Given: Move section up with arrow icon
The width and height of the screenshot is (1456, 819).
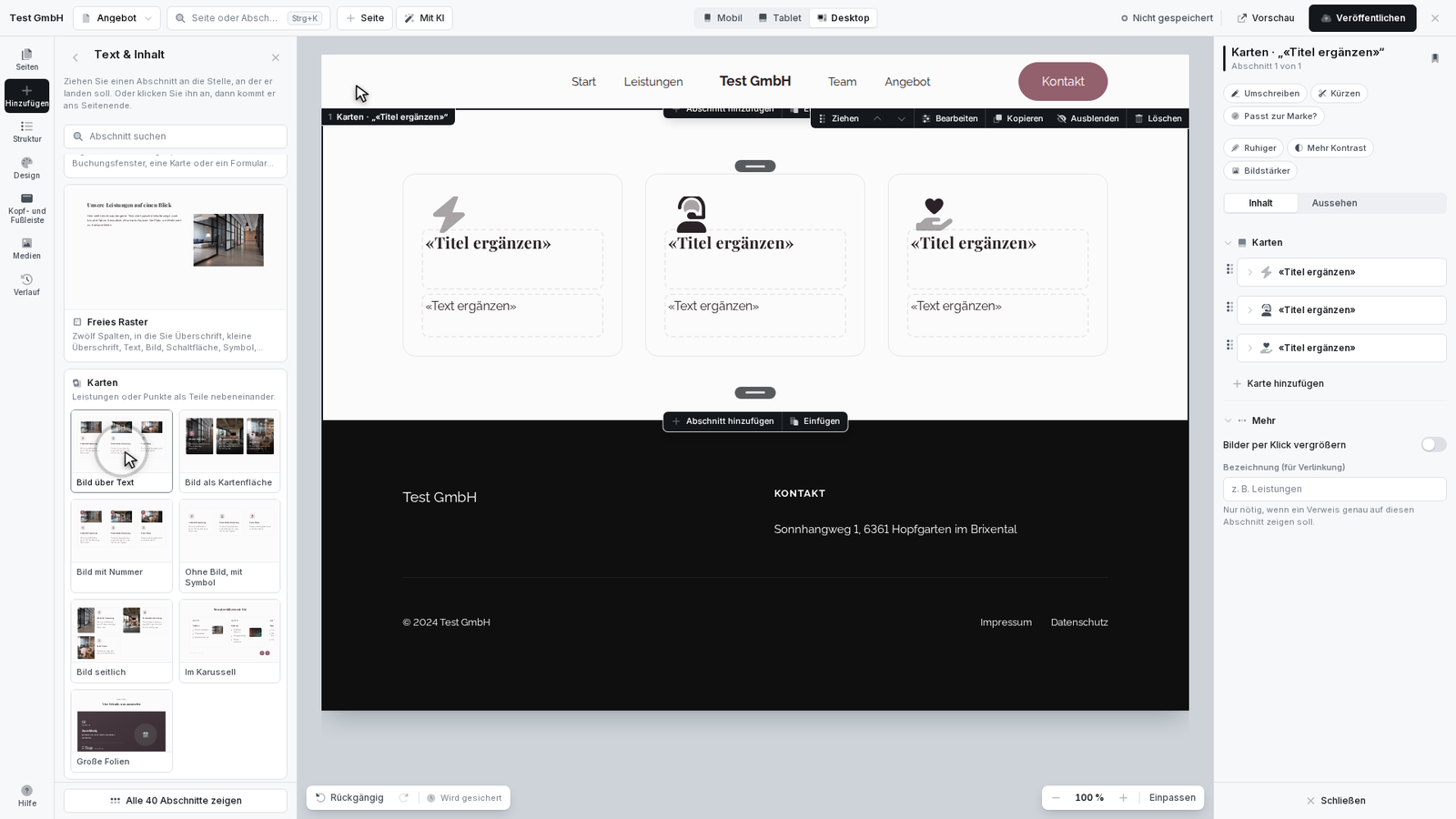Looking at the screenshot, I should (877, 118).
